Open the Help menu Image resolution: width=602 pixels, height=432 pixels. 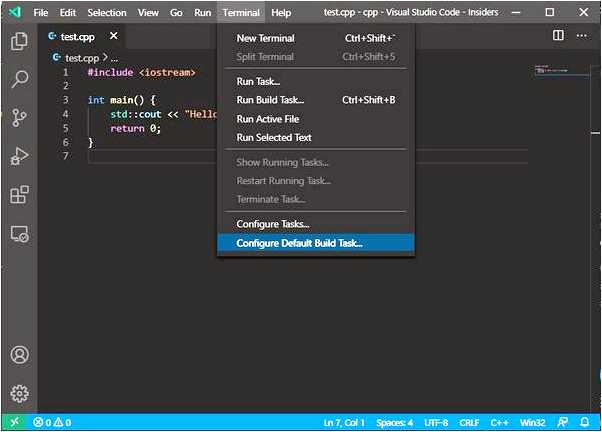(x=281, y=13)
